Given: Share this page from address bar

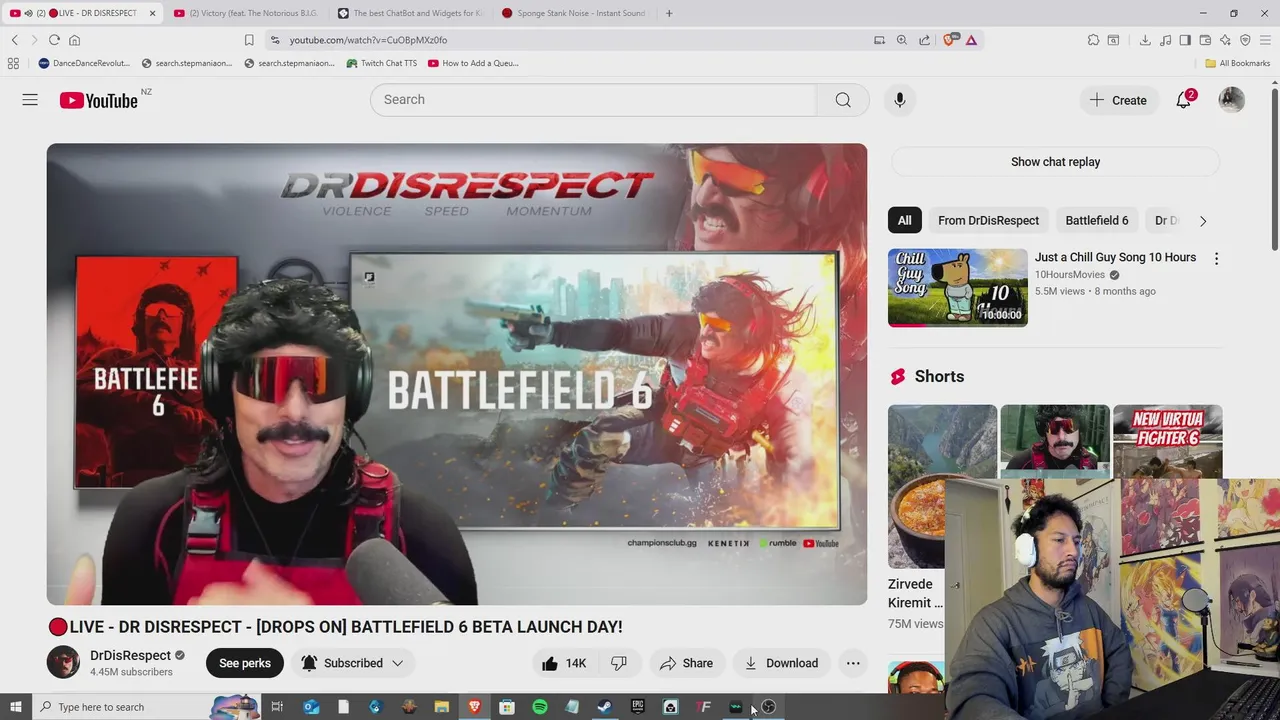Looking at the screenshot, I should pyautogui.click(x=924, y=40).
